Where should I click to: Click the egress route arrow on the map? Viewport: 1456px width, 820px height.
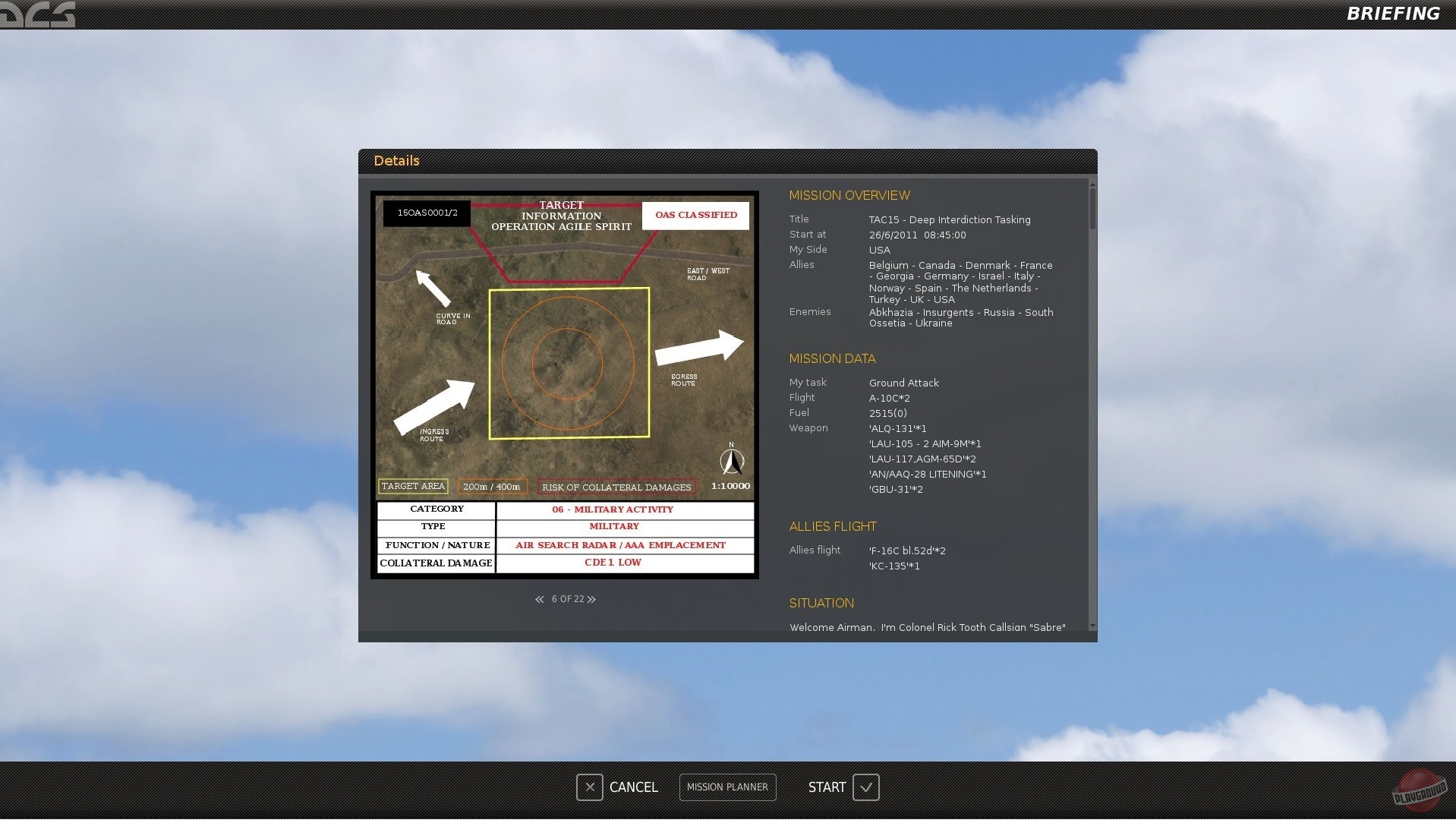(699, 349)
